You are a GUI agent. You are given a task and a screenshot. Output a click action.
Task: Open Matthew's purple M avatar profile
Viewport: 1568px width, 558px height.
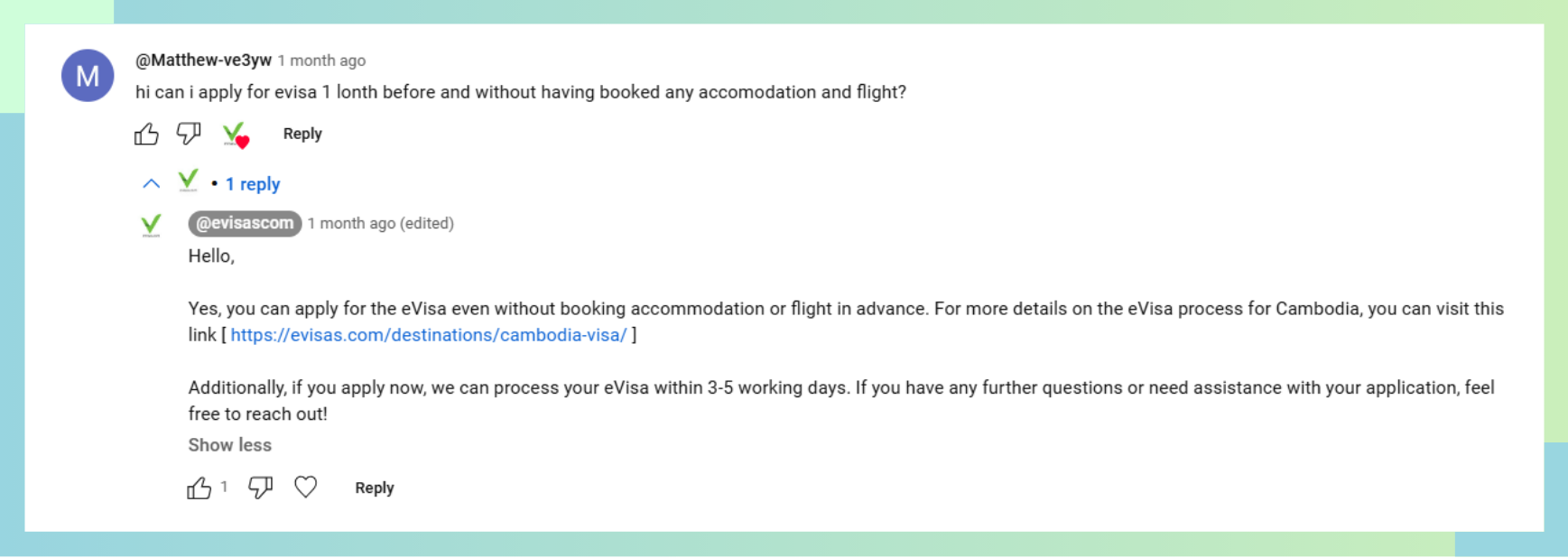tap(88, 76)
